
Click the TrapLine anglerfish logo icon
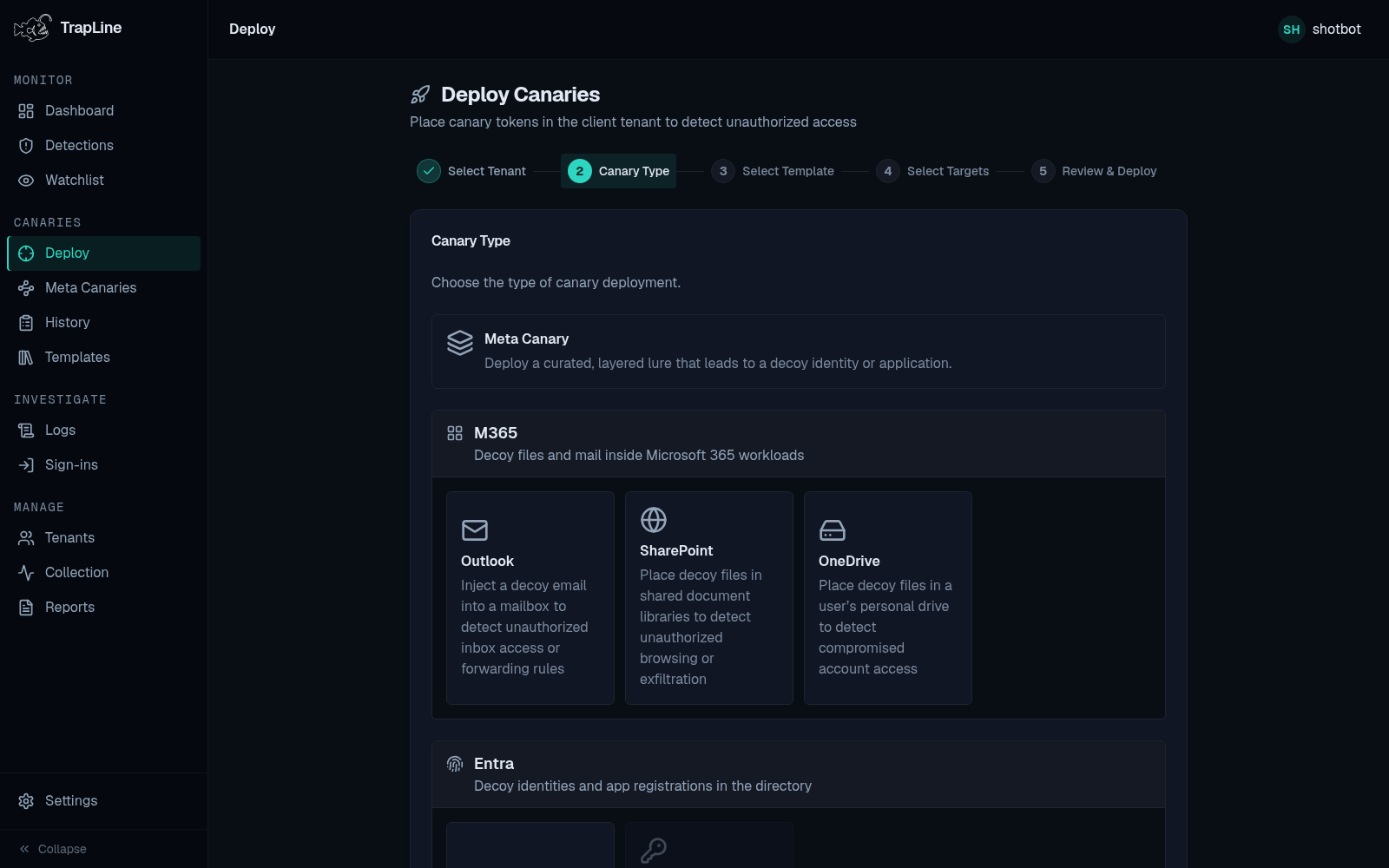(x=33, y=28)
